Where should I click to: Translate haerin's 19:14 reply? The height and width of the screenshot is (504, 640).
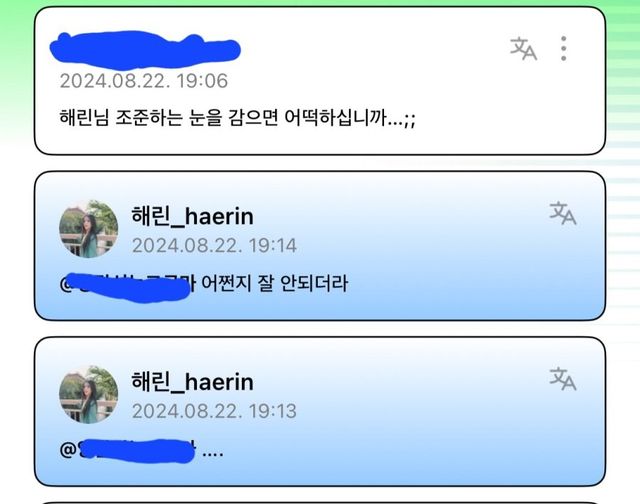click(562, 213)
